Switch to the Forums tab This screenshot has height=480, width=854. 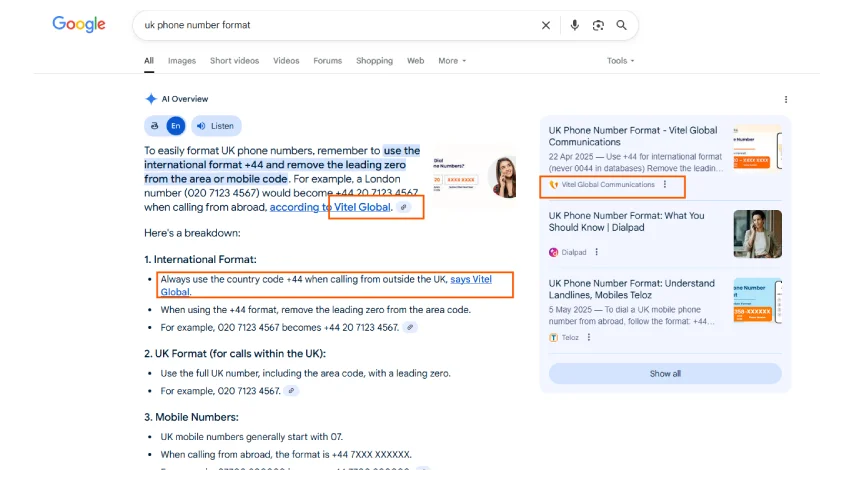pyautogui.click(x=327, y=60)
